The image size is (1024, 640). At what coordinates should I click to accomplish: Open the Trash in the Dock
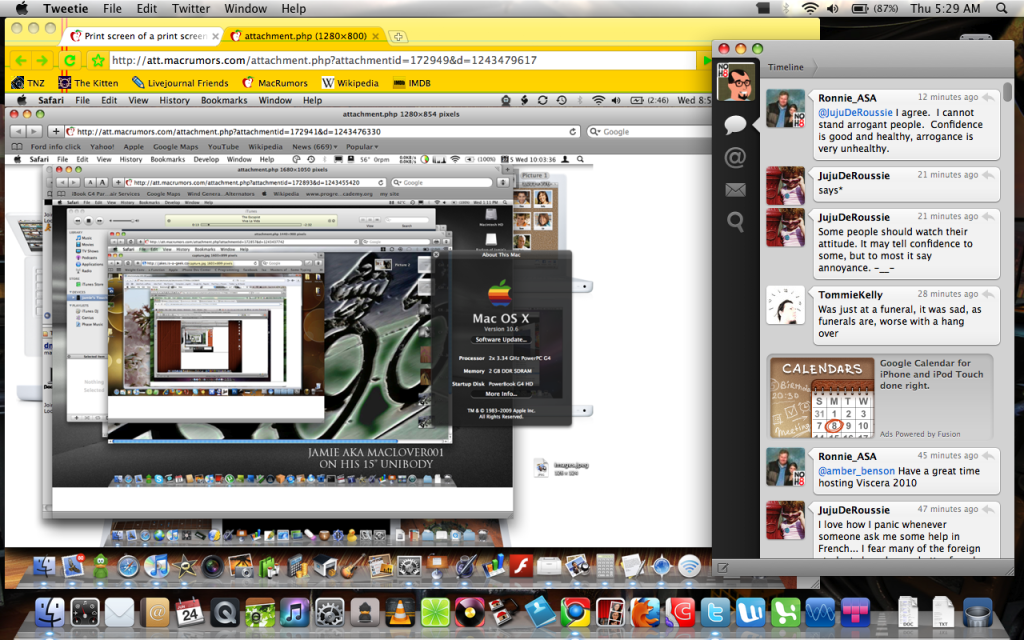978,613
